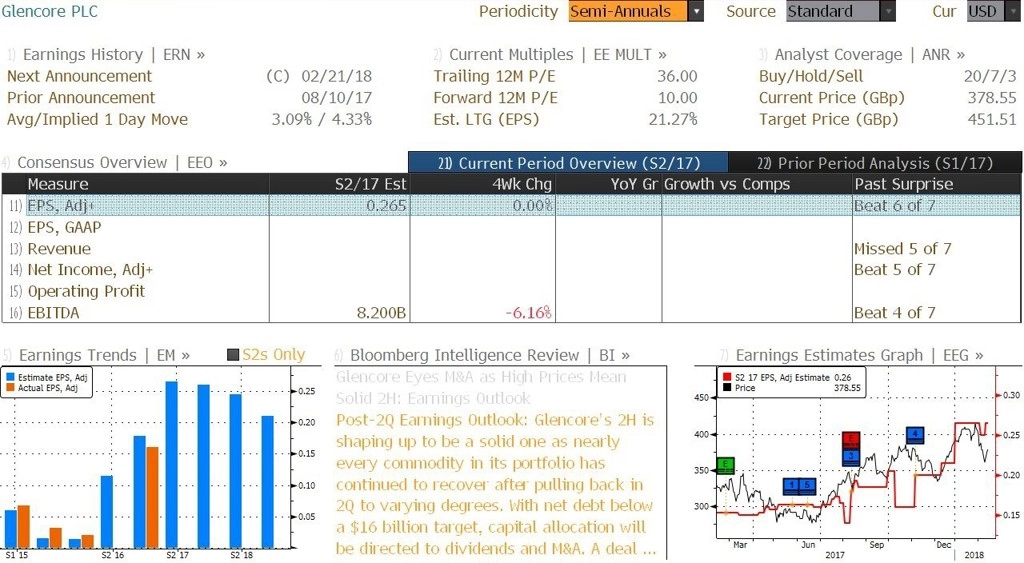
Task: Click red S2 17 EPS estimate legend icon
Action: tap(727, 378)
